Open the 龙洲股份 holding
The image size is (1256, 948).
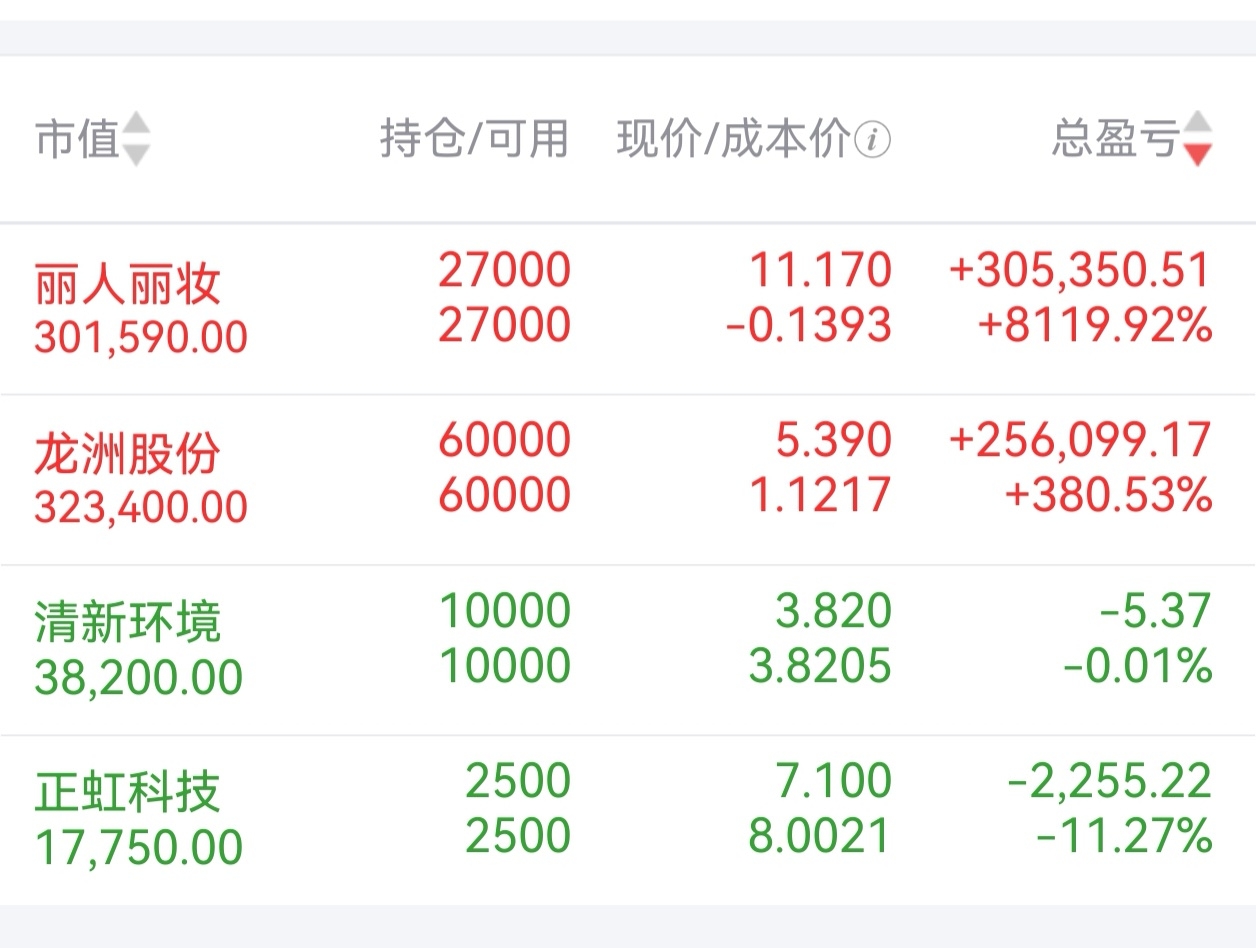127,455
